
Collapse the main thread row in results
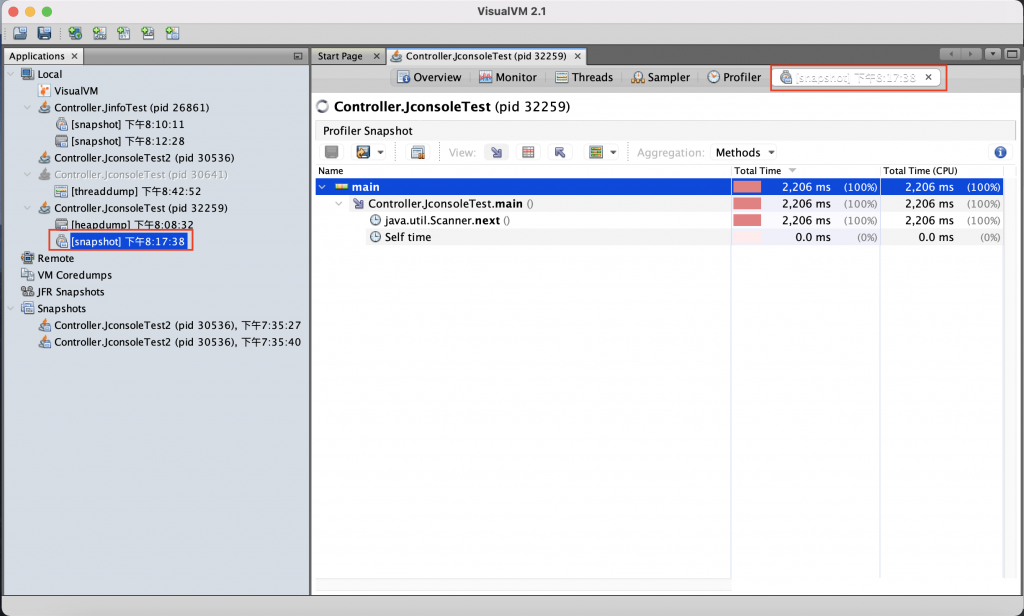322,187
